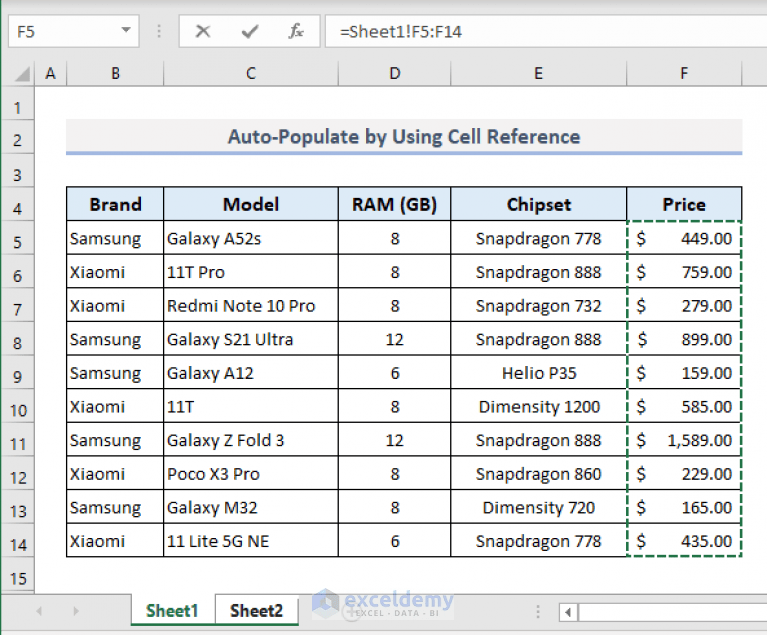
Task: Select the '435.00' price cell
Action: tap(684, 541)
